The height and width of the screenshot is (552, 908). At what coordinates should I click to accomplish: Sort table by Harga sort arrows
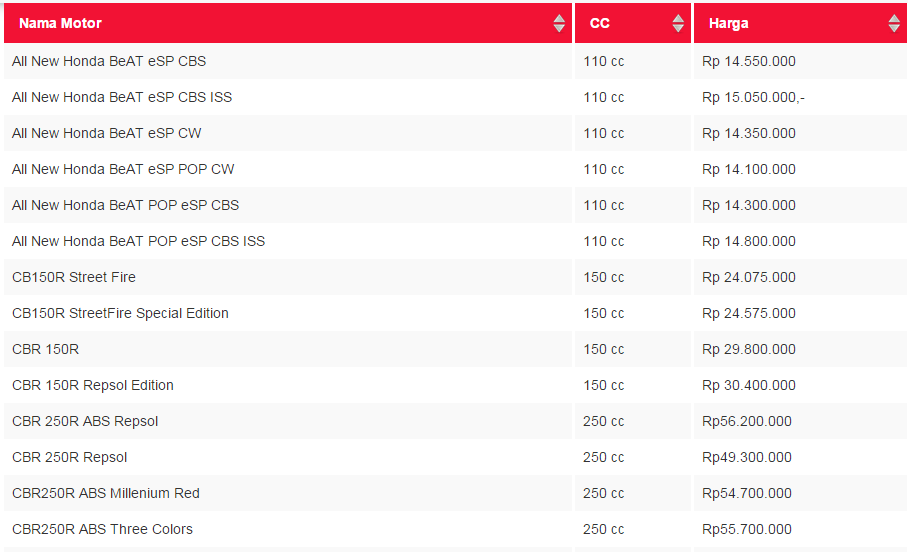(x=894, y=23)
